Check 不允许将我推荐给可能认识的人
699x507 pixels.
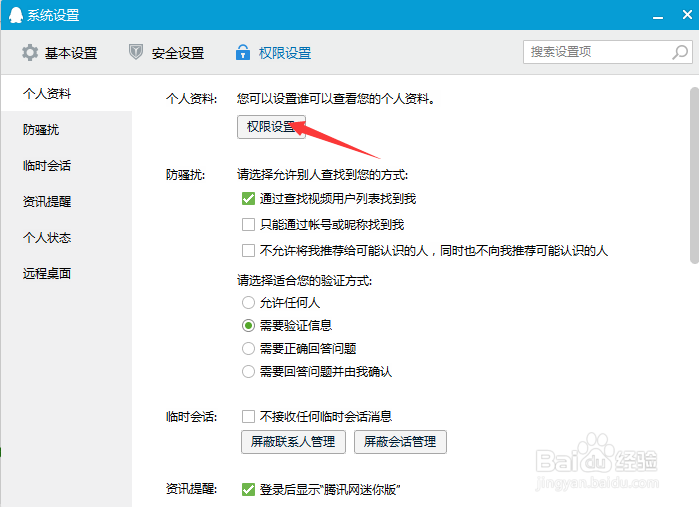[248, 251]
